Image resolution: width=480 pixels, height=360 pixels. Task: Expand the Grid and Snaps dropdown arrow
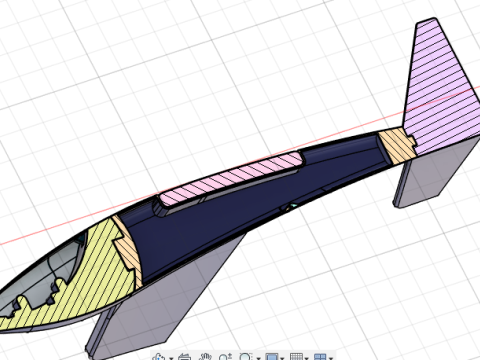306,358
